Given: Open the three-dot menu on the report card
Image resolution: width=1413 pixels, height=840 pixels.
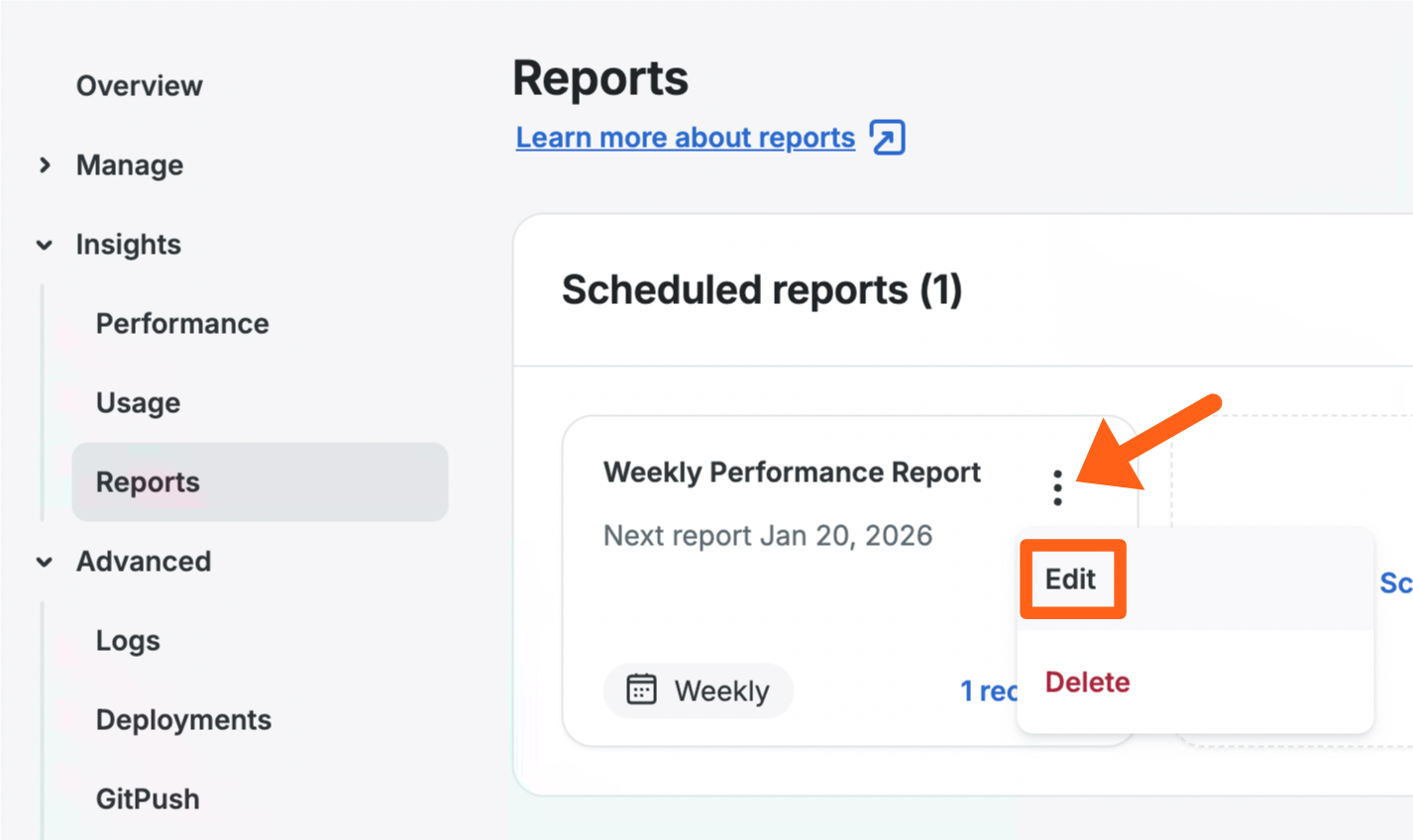Looking at the screenshot, I should [1057, 487].
